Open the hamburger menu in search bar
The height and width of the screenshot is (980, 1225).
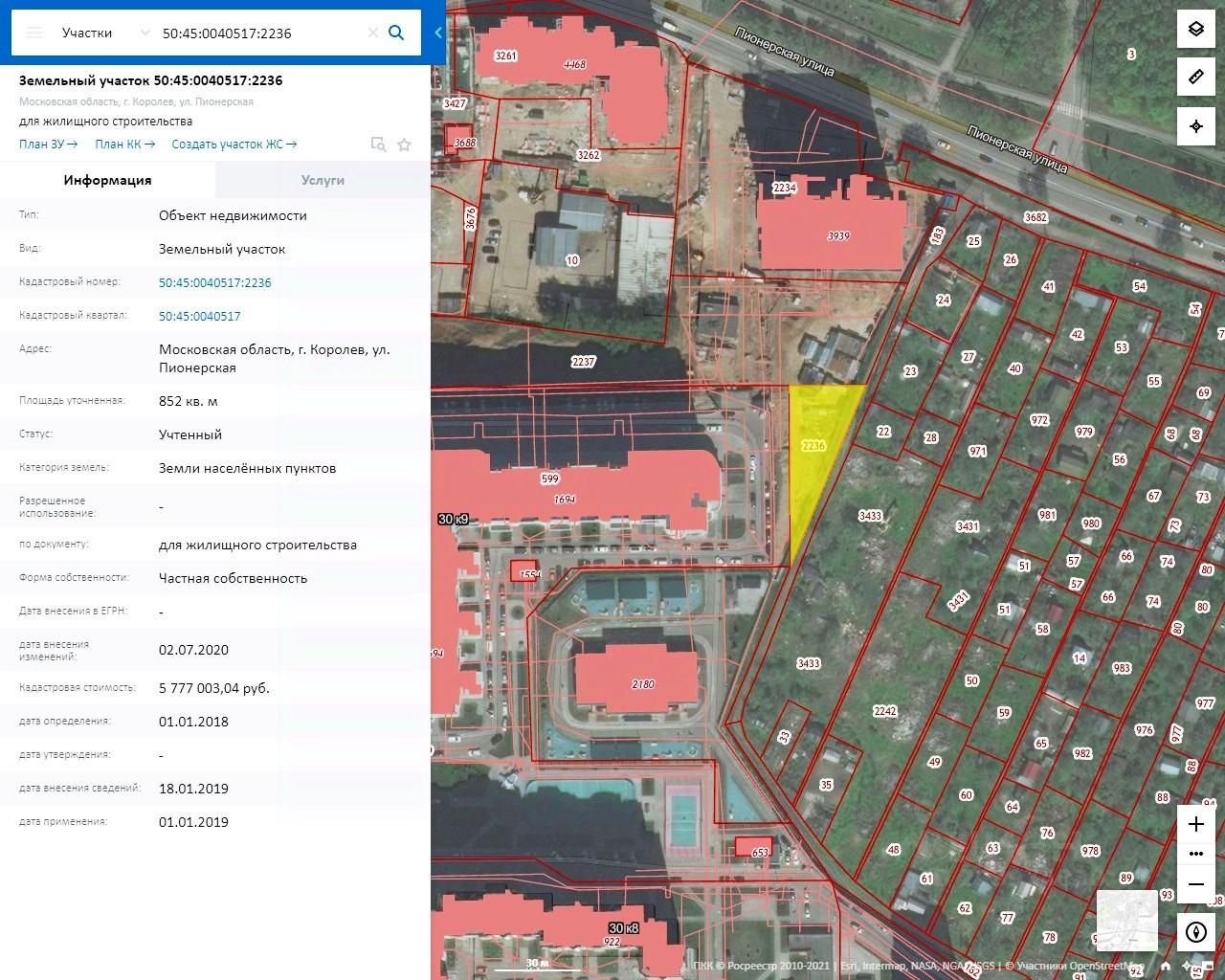[34, 33]
